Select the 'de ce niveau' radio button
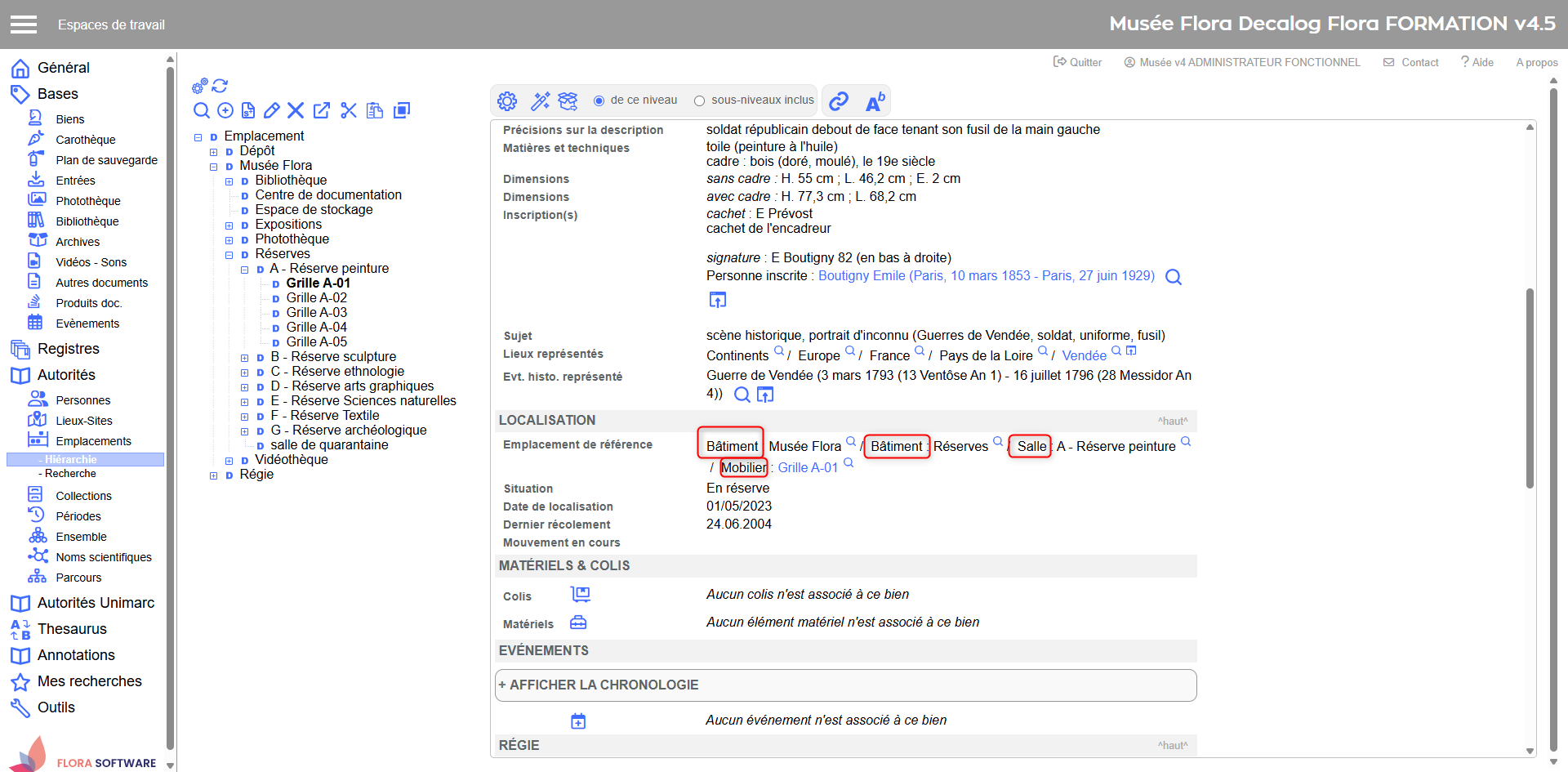Image resolution: width=1568 pixels, height=772 pixels. tap(599, 100)
